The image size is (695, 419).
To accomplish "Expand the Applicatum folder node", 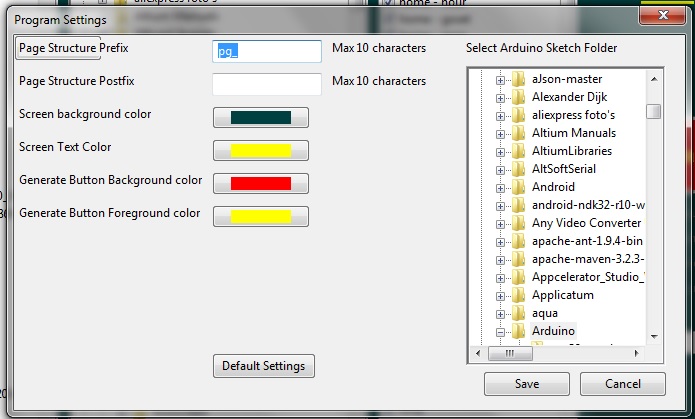I will click(x=500, y=296).
